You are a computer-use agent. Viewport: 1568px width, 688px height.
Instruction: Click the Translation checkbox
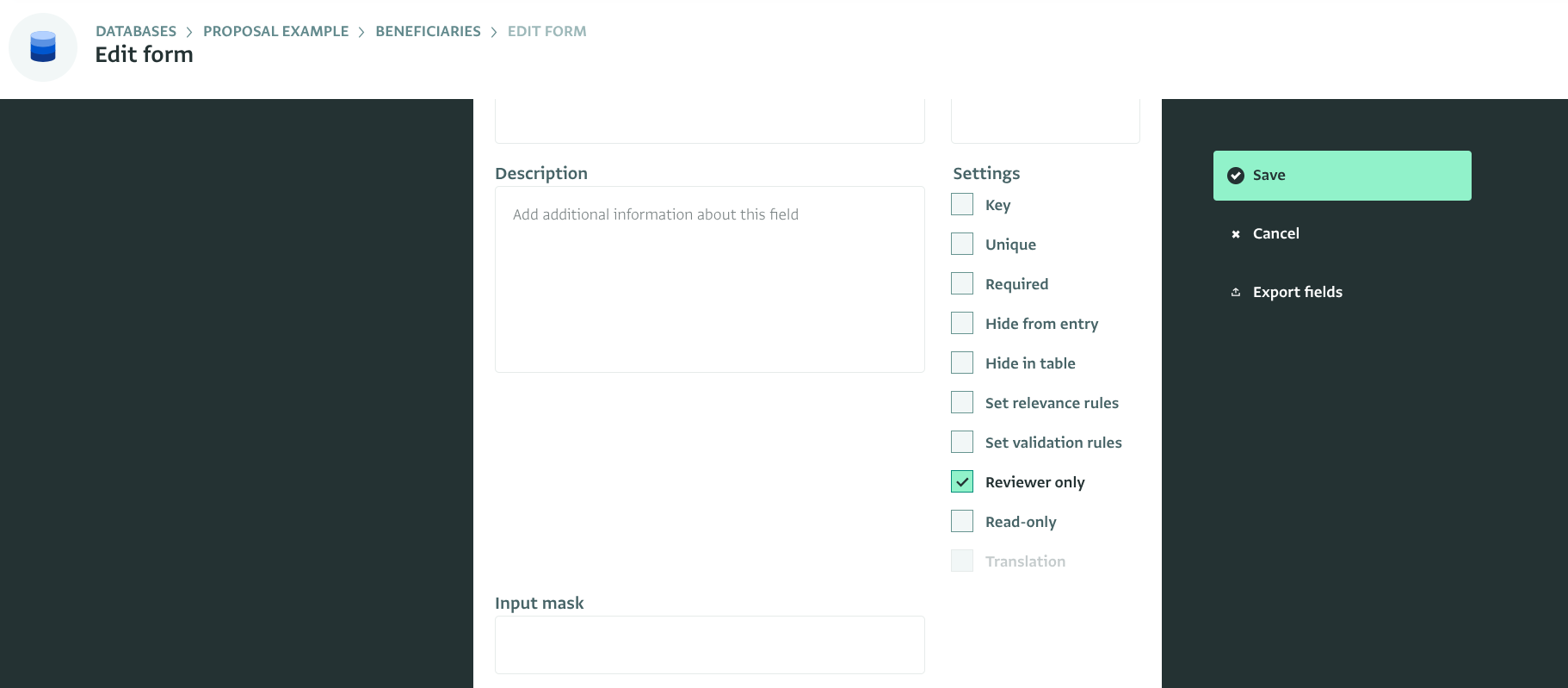point(962,561)
